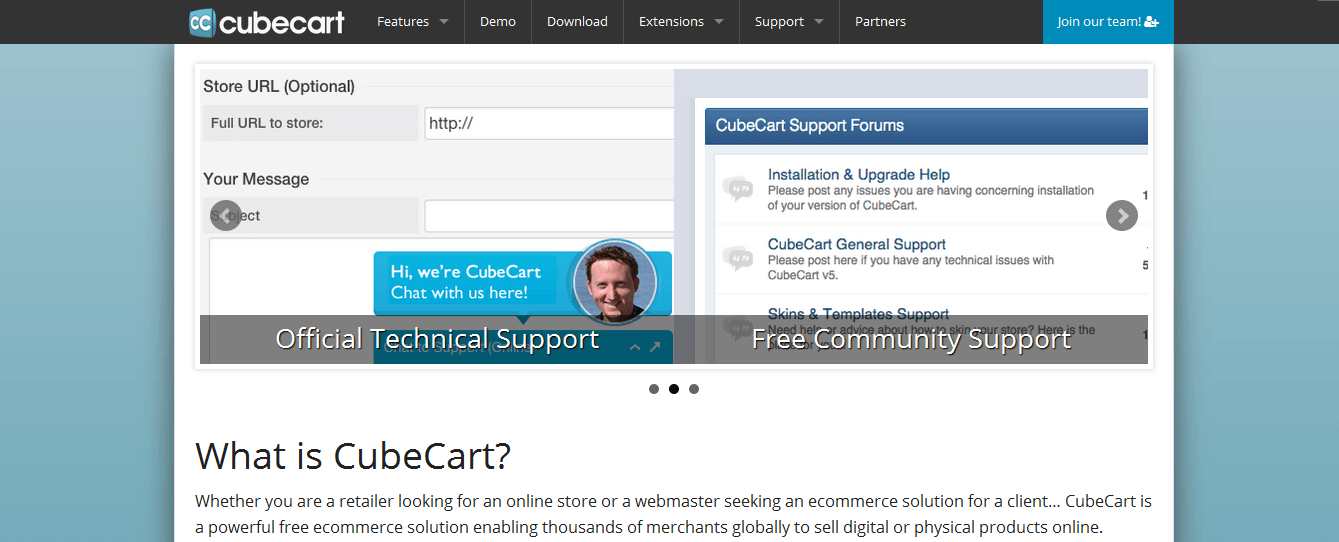Click the add-user icon beside Join our team
This screenshot has height=542, width=1339.
[x=1151, y=21]
